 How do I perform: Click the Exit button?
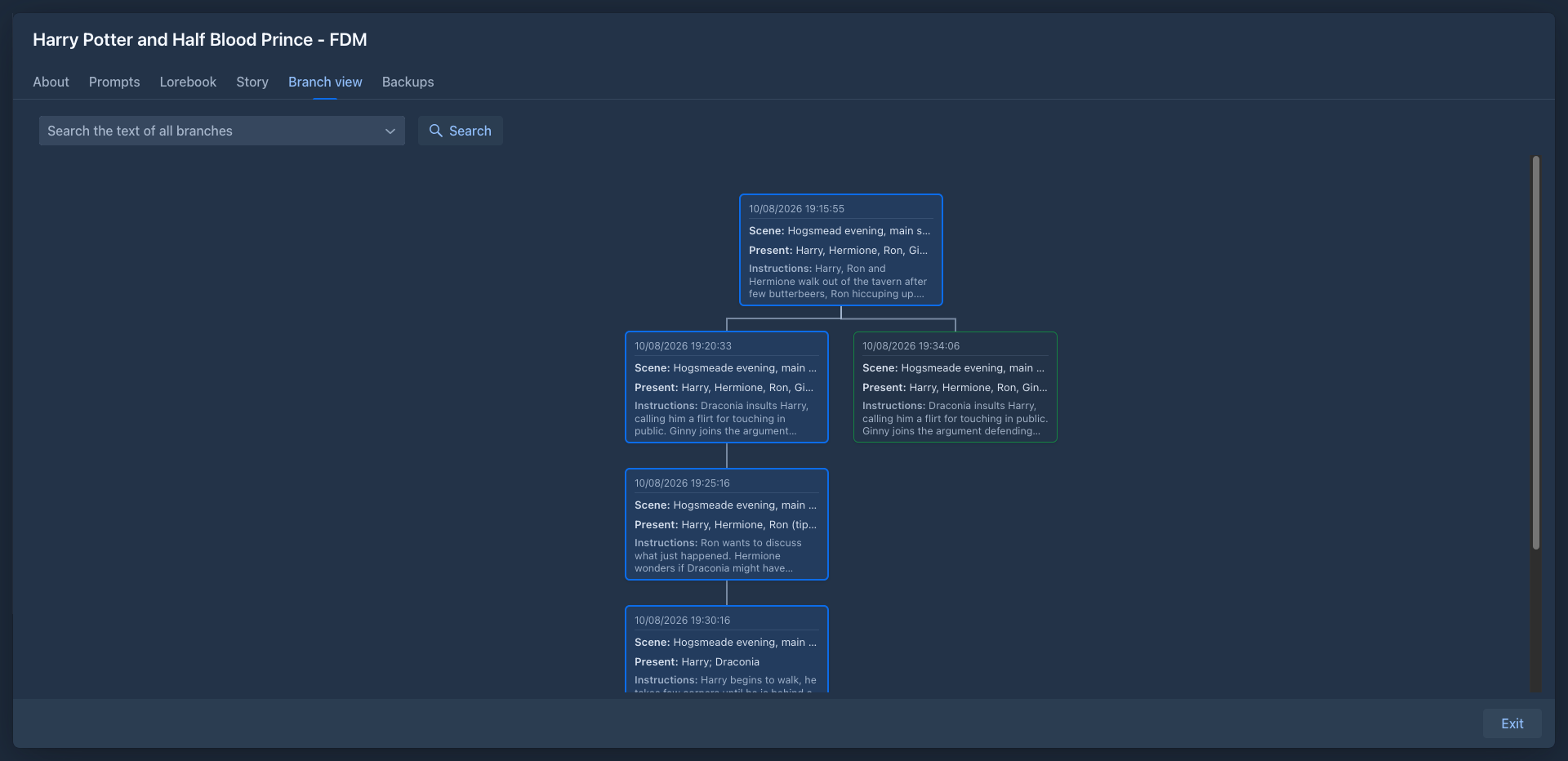click(1512, 723)
